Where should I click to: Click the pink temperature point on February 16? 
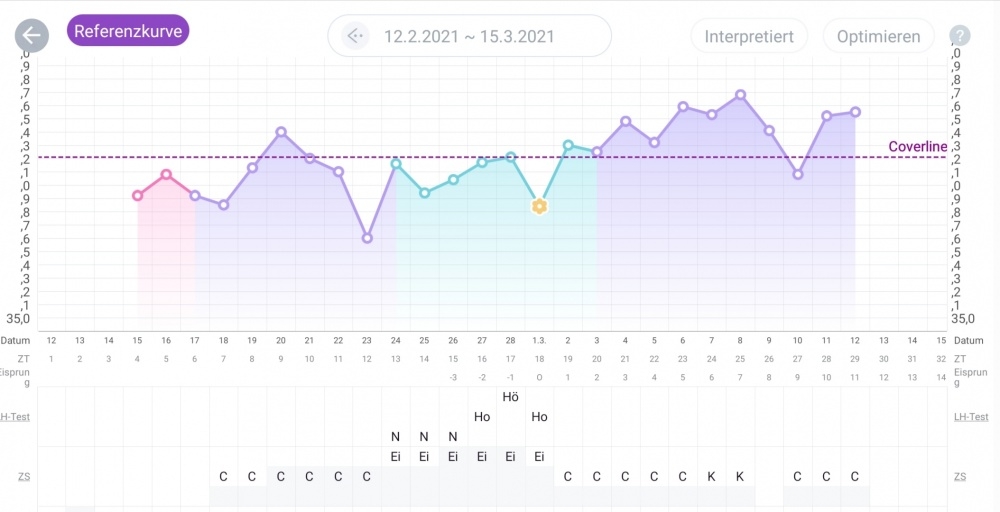(166, 174)
